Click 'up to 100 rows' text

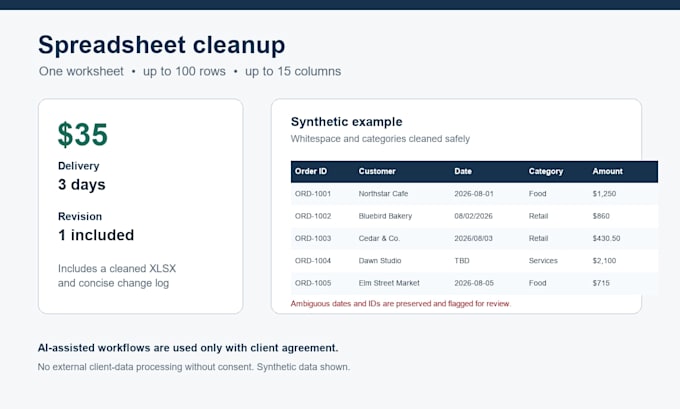pos(184,71)
